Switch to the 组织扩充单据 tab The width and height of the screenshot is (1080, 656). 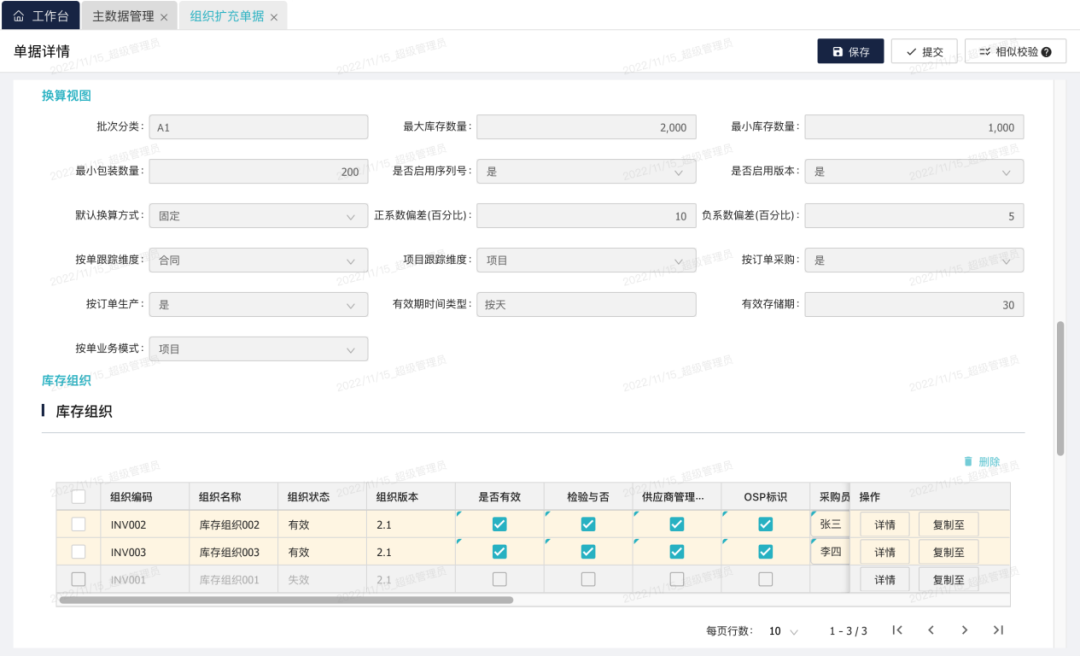[227, 16]
